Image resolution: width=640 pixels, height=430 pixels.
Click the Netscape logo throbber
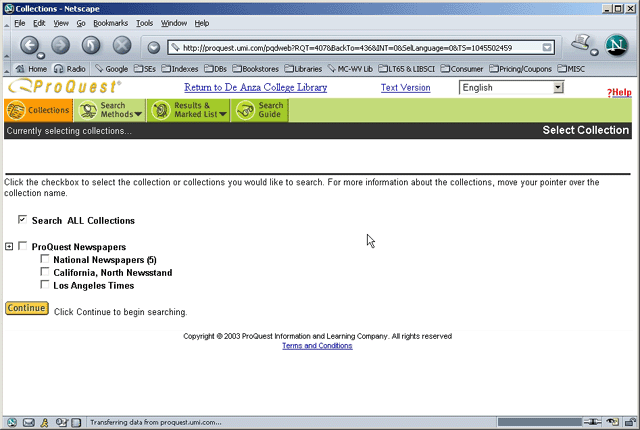click(618, 45)
